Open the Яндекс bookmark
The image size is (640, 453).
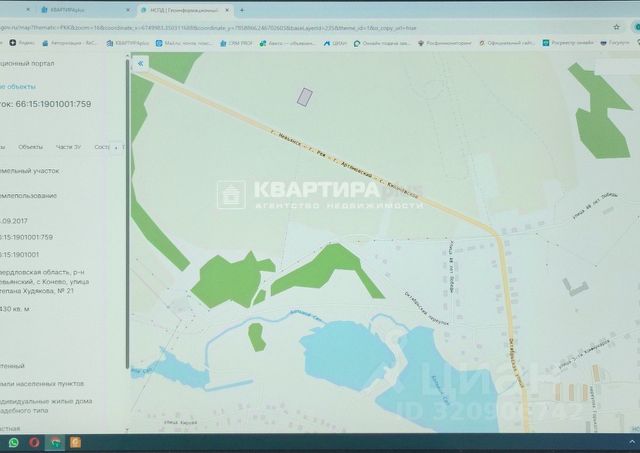(22, 43)
